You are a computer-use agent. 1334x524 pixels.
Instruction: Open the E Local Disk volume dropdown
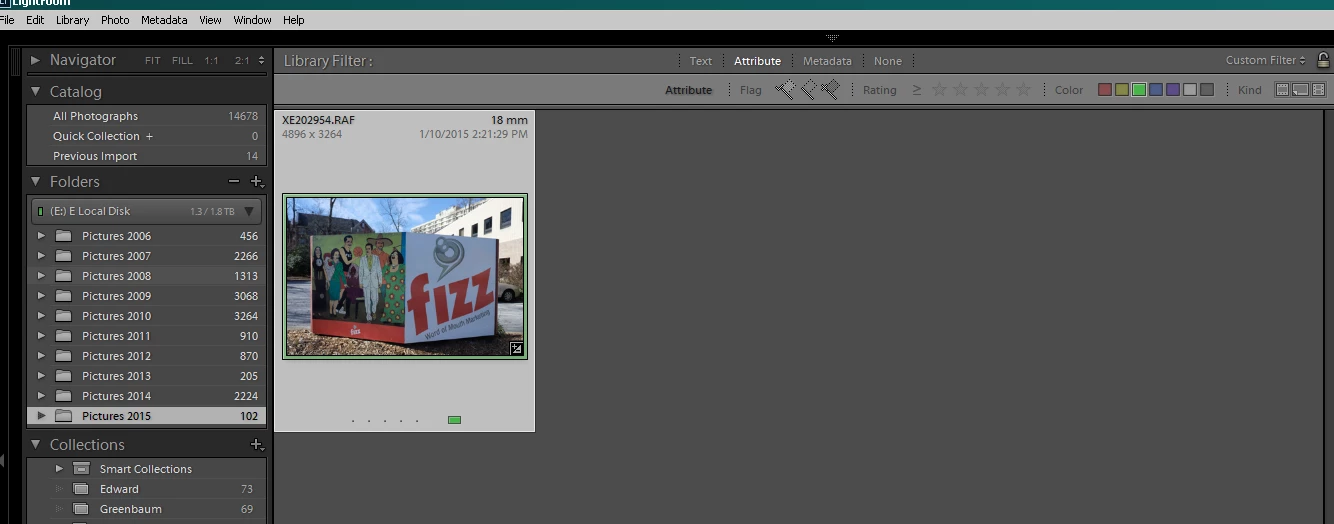pyautogui.click(x=249, y=211)
